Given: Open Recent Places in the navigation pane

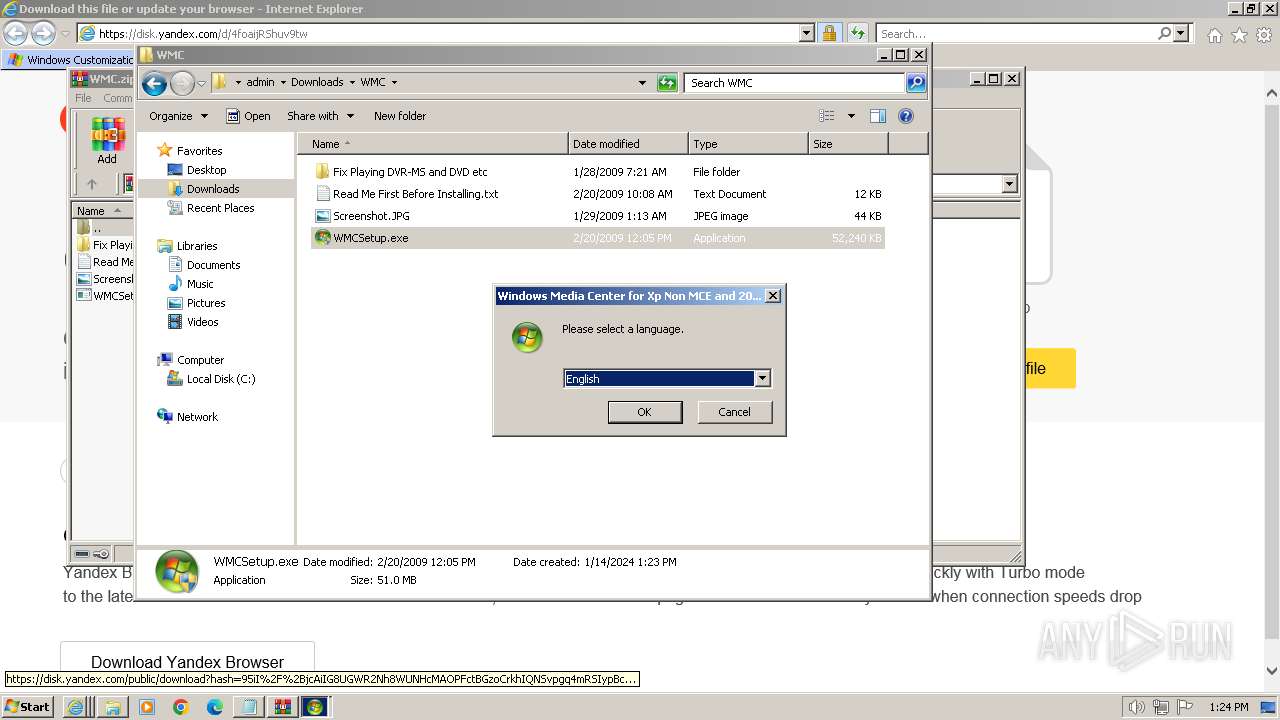Looking at the screenshot, I should click(x=220, y=208).
